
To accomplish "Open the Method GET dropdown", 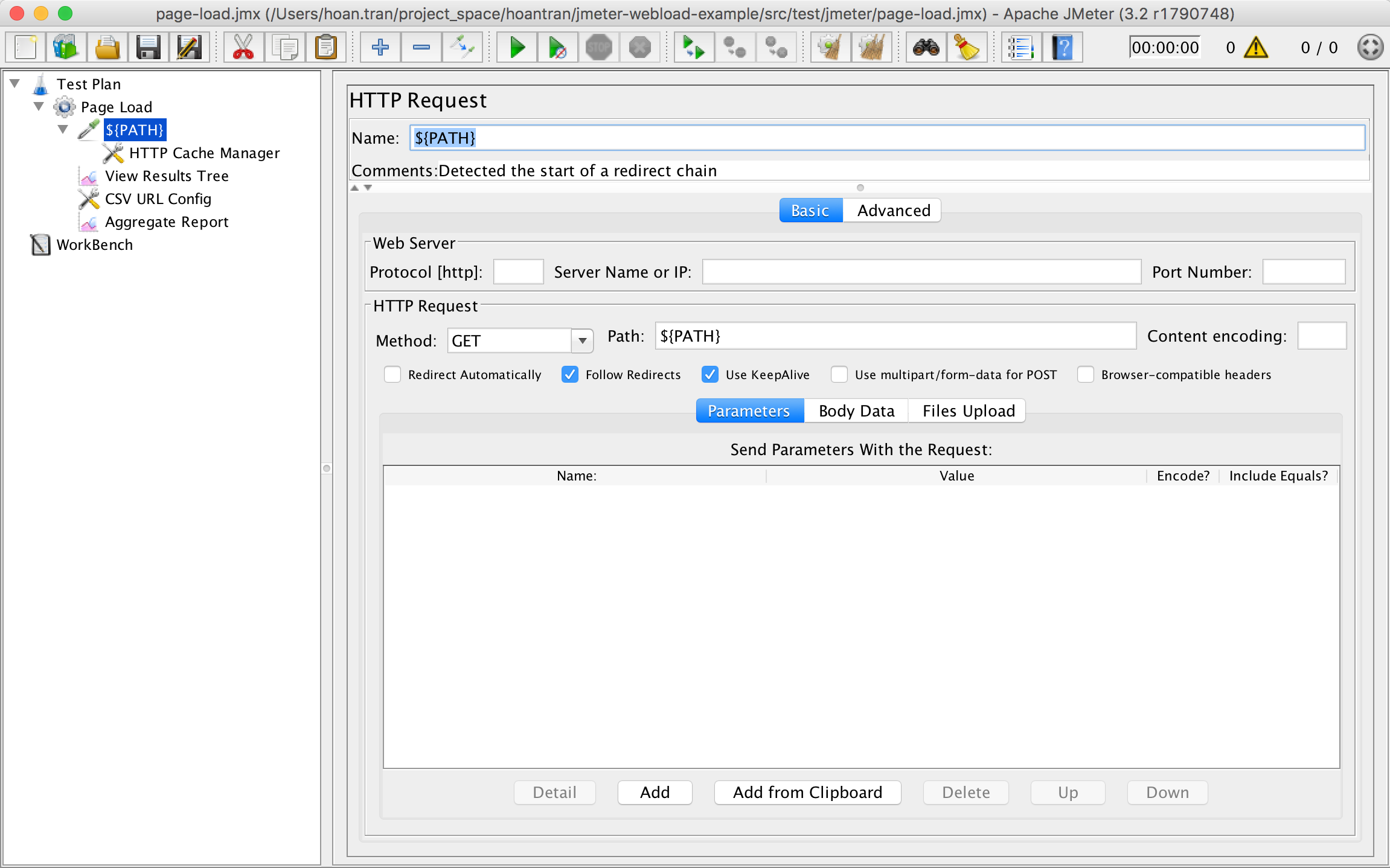I will click(x=582, y=341).
